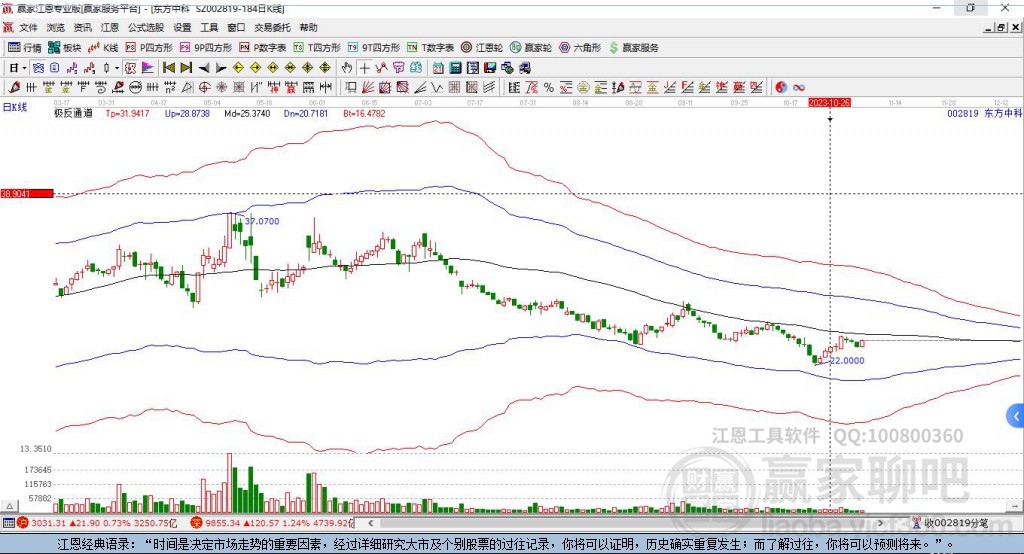The height and width of the screenshot is (554, 1024).
Task: Switch to K线 view
Action: coord(103,48)
